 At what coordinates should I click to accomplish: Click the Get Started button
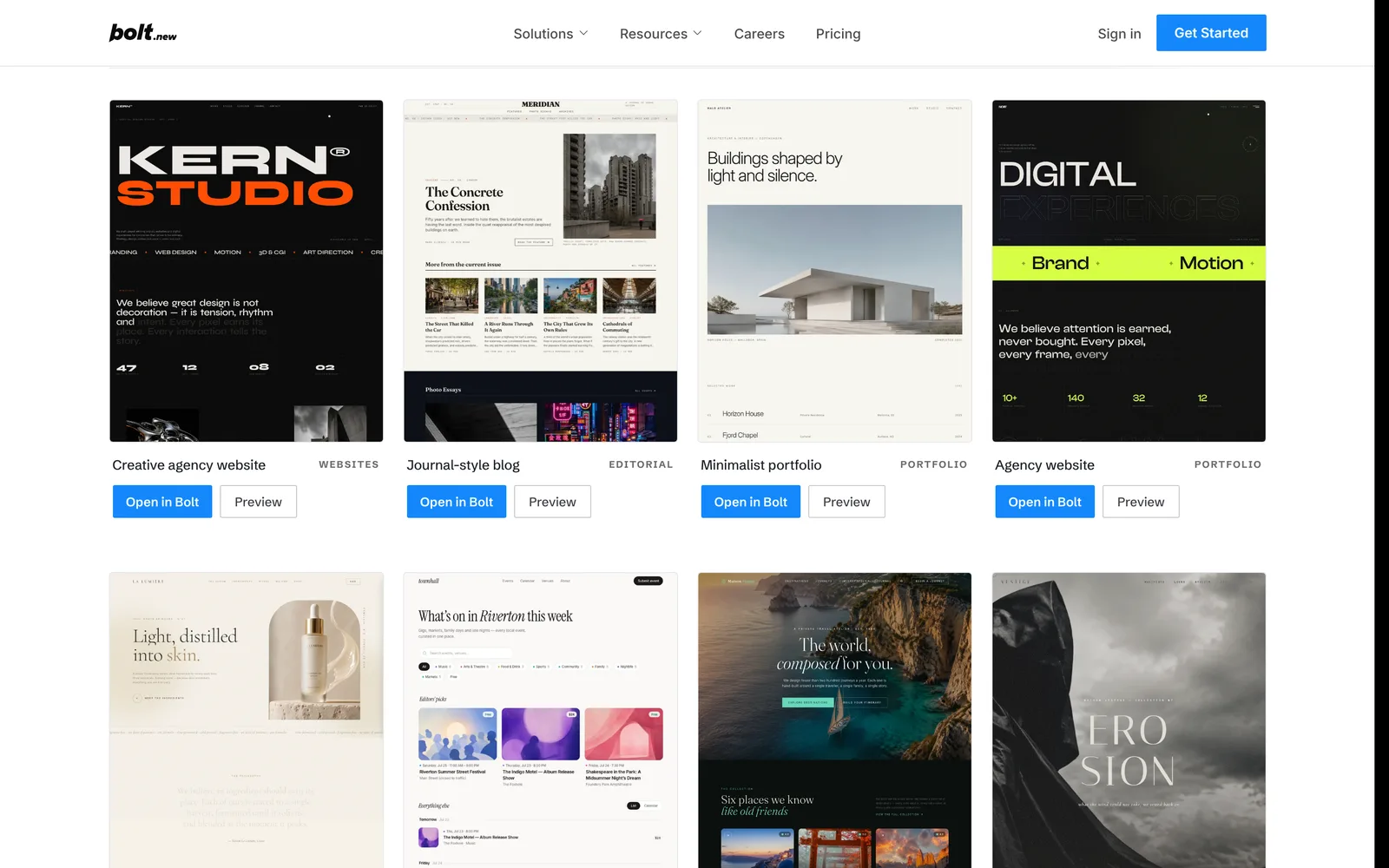[x=1211, y=33]
